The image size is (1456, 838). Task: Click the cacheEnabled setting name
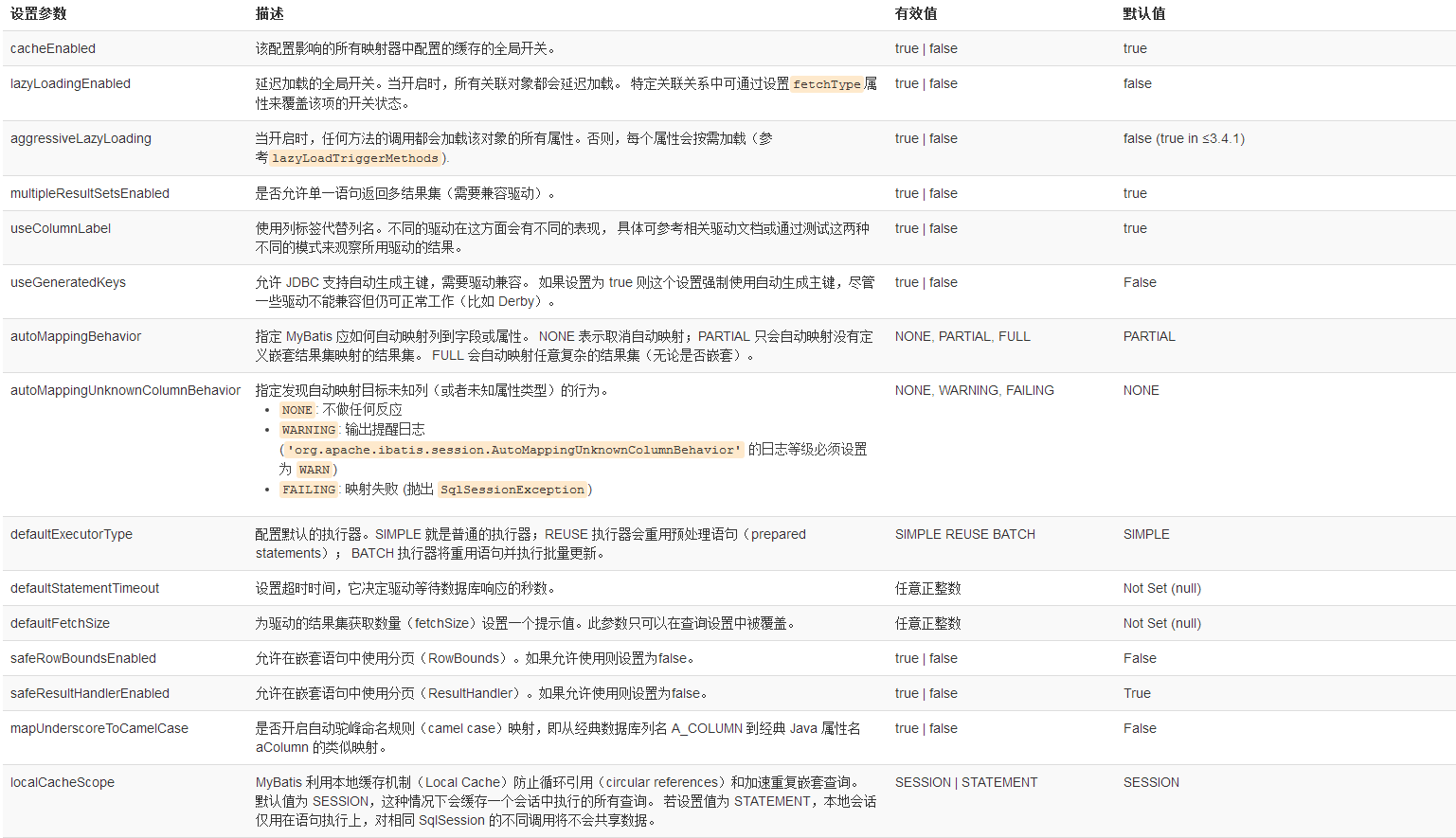point(53,48)
